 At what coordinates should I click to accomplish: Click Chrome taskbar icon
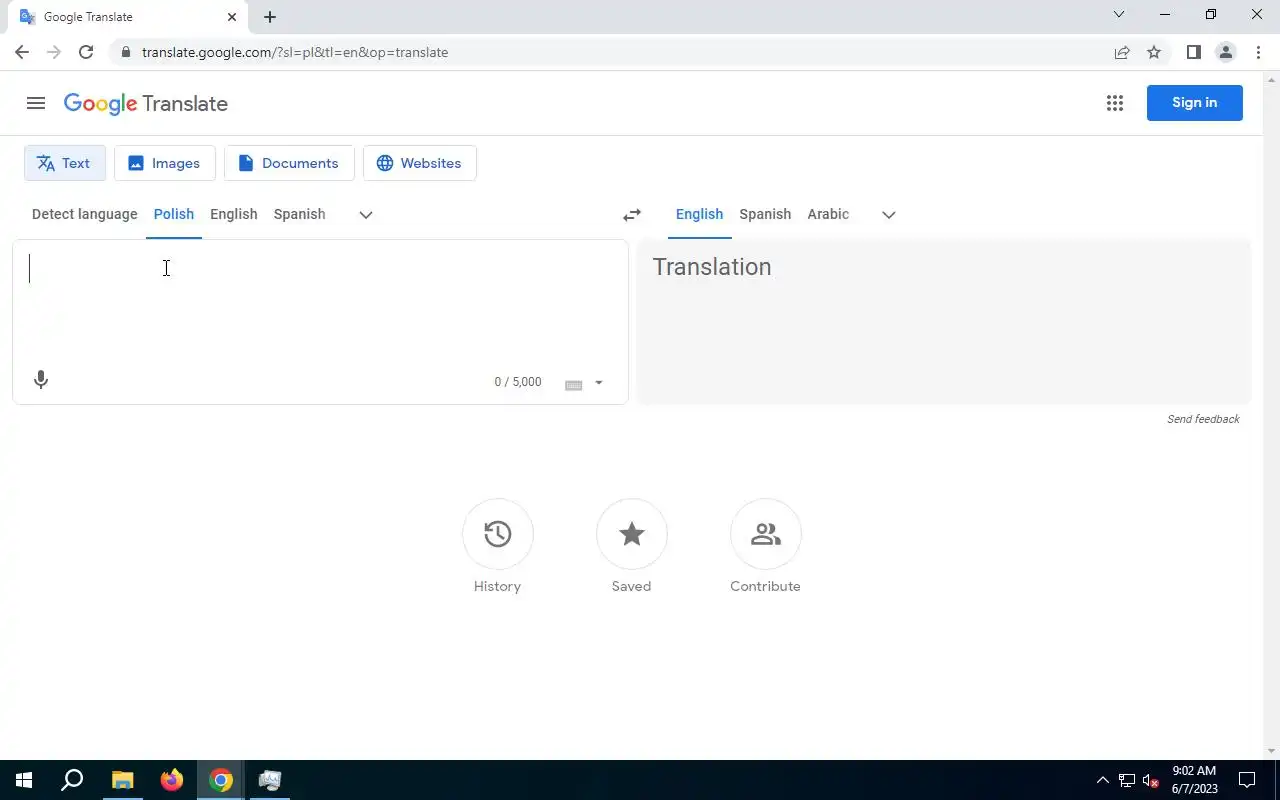[221, 780]
